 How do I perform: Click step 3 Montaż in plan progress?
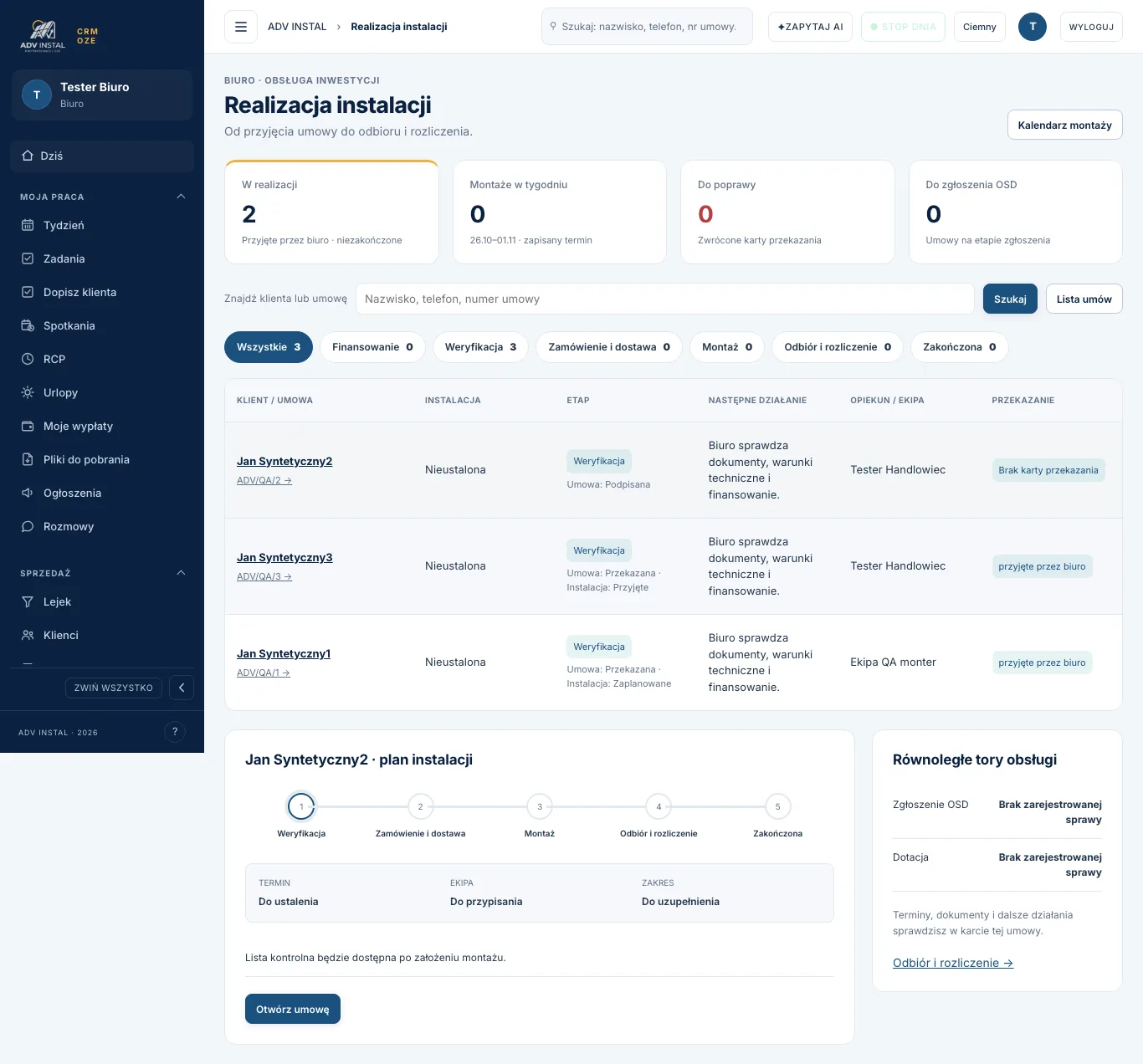(540, 807)
